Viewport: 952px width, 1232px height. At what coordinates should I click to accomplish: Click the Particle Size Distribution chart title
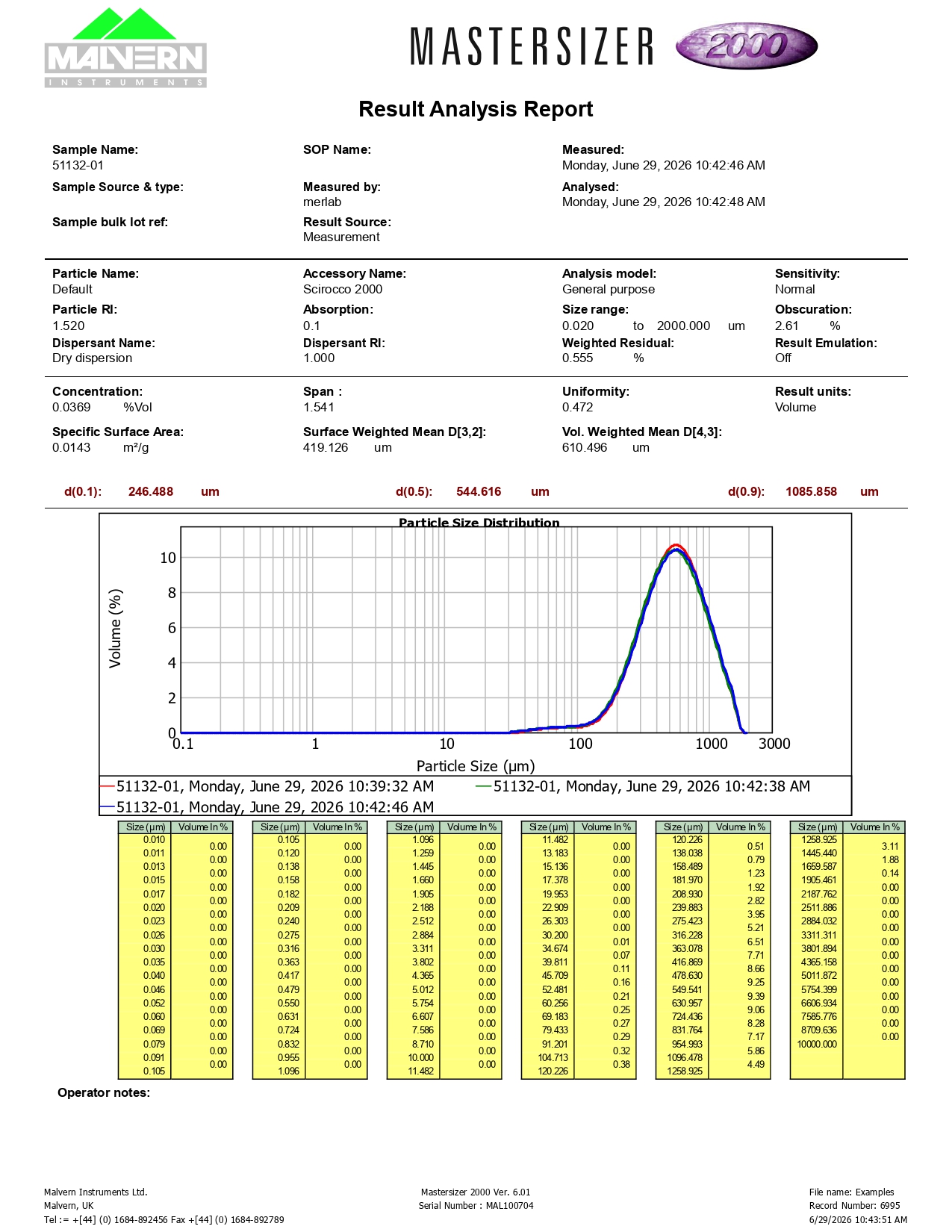[479, 522]
